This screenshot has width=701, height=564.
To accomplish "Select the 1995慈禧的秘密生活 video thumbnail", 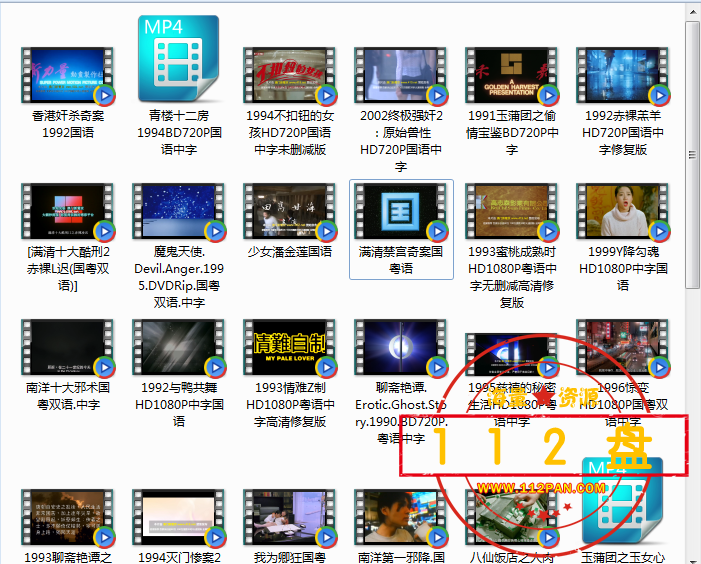I will pyautogui.click(x=511, y=354).
